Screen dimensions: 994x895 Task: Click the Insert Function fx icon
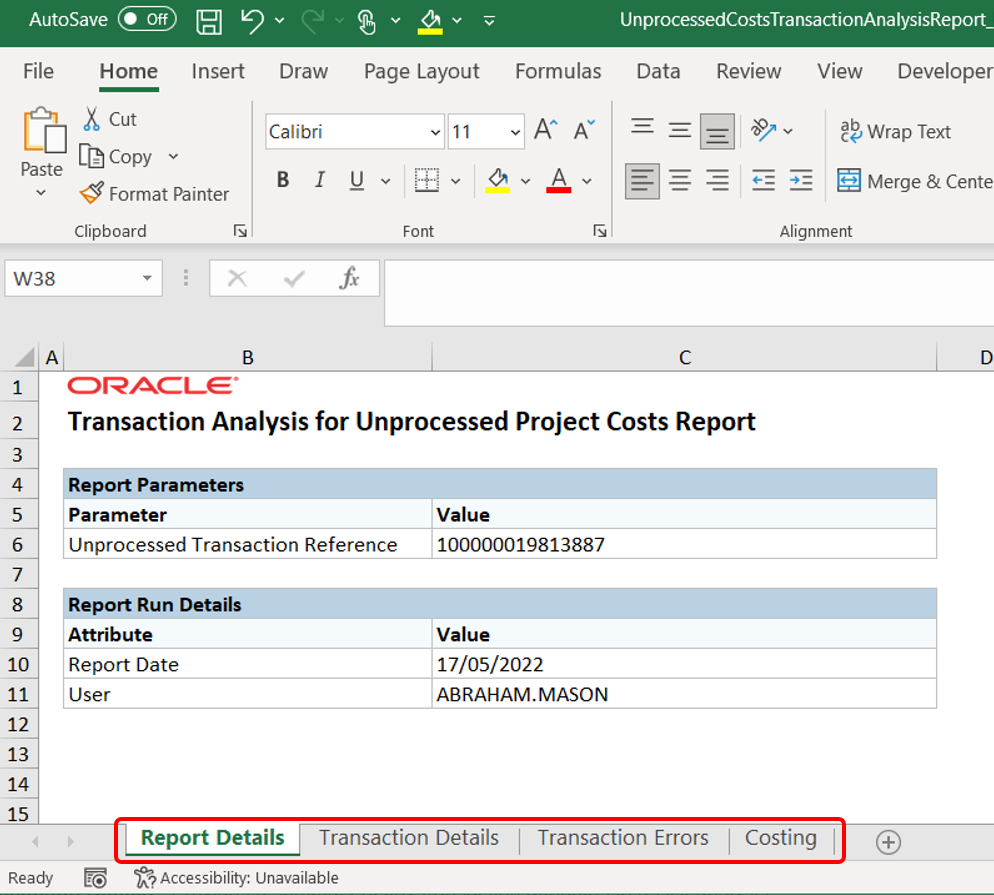click(x=349, y=279)
